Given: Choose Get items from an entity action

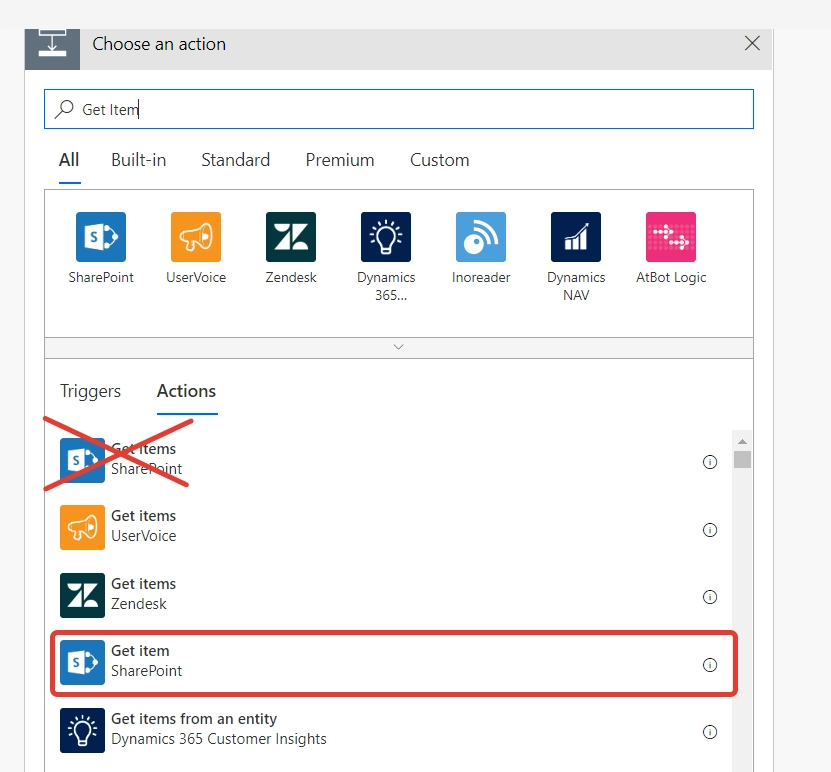Looking at the screenshot, I should pos(392,730).
